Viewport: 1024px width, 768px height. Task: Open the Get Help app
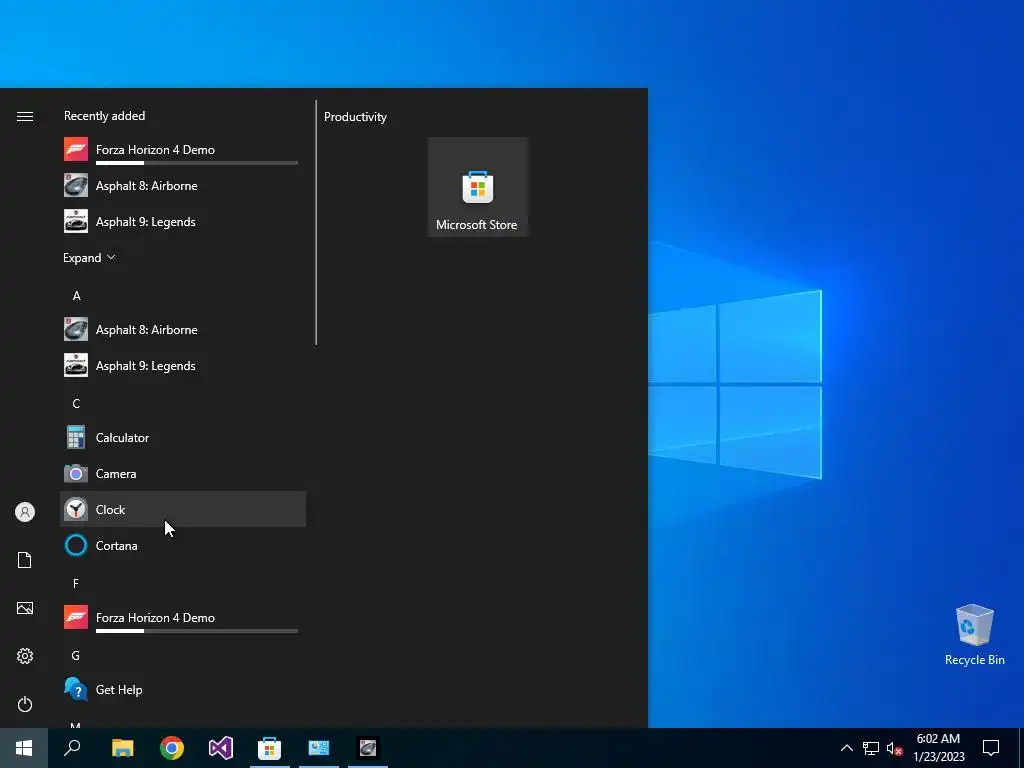(183, 690)
